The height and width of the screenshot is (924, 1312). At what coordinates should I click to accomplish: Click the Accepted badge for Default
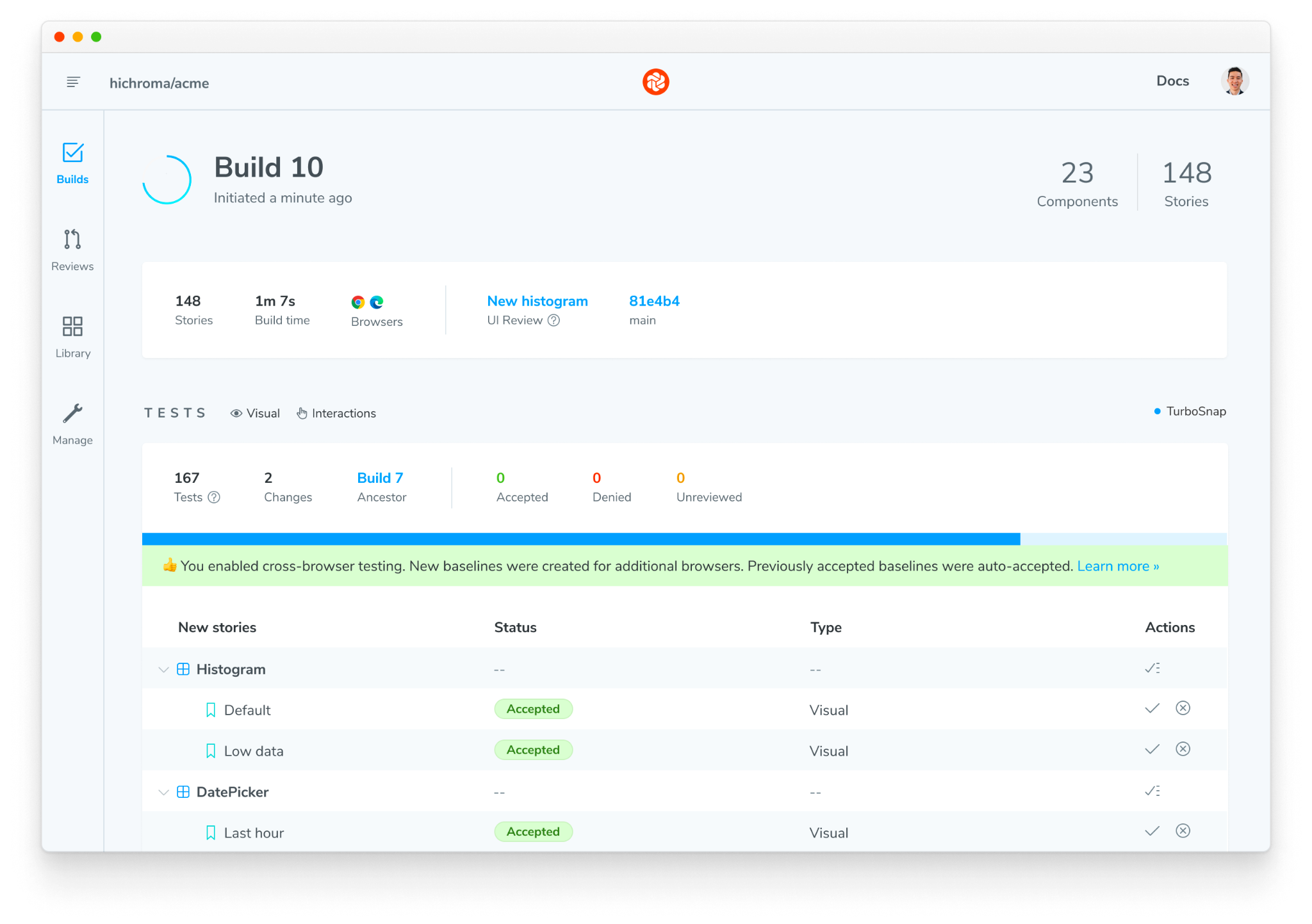[533, 709]
